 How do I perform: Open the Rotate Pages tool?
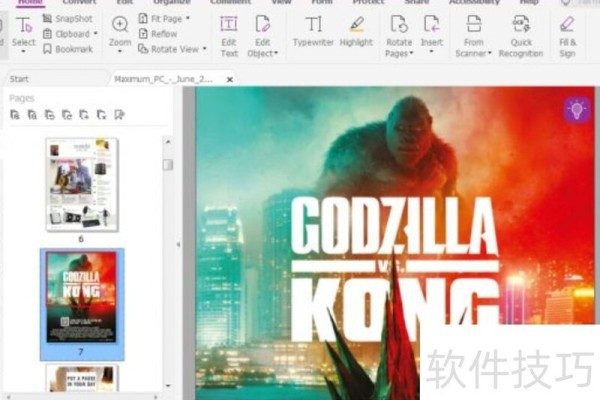click(399, 36)
